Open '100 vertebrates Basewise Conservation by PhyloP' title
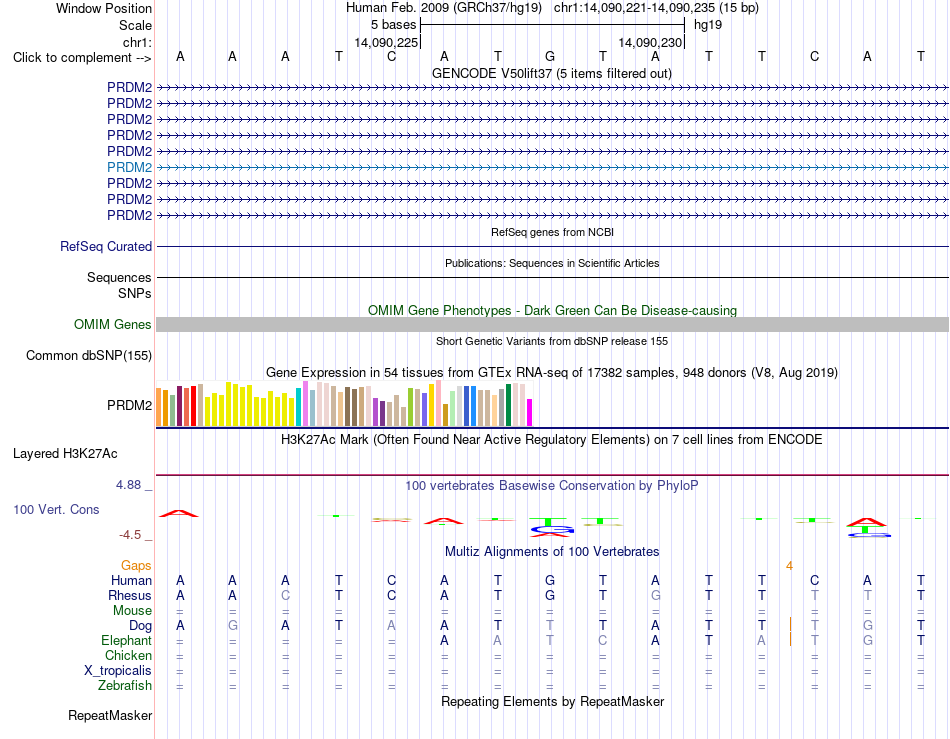The height and width of the screenshot is (739, 950). (552, 485)
